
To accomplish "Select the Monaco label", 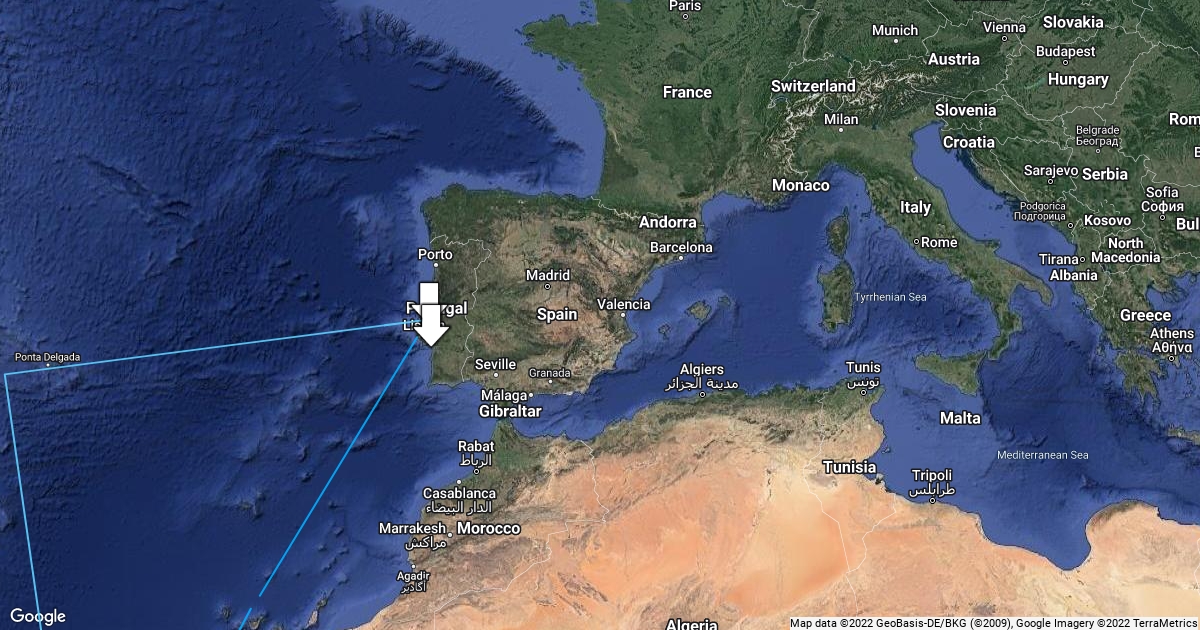I will tap(801, 185).
